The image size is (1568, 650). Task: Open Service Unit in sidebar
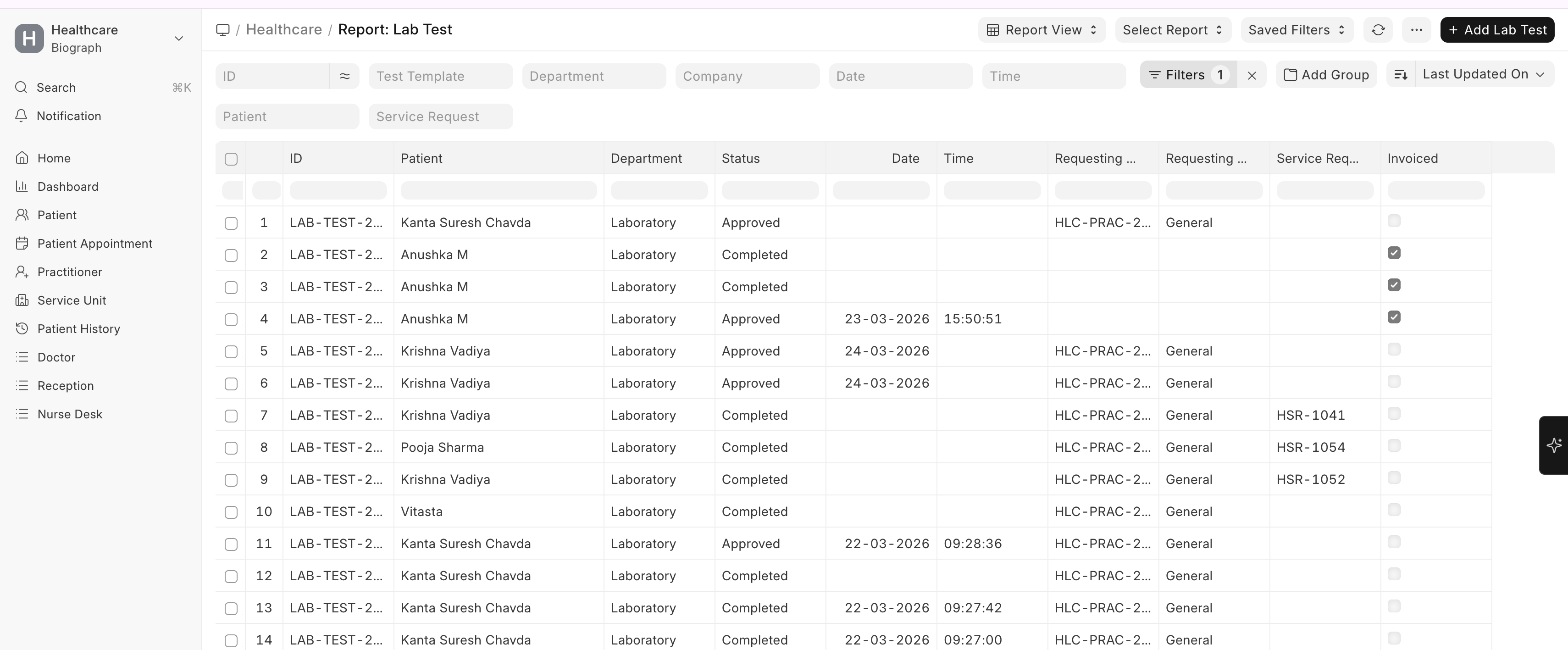tap(71, 300)
